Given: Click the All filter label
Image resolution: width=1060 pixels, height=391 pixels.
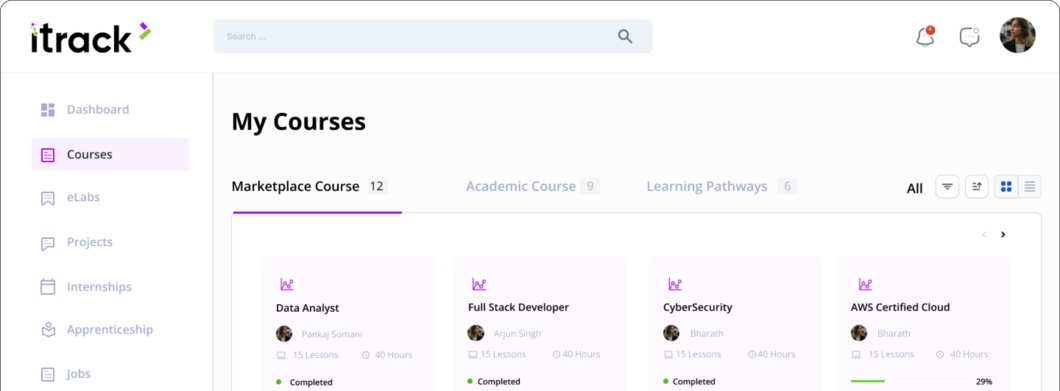Looking at the screenshot, I should 915,189.
